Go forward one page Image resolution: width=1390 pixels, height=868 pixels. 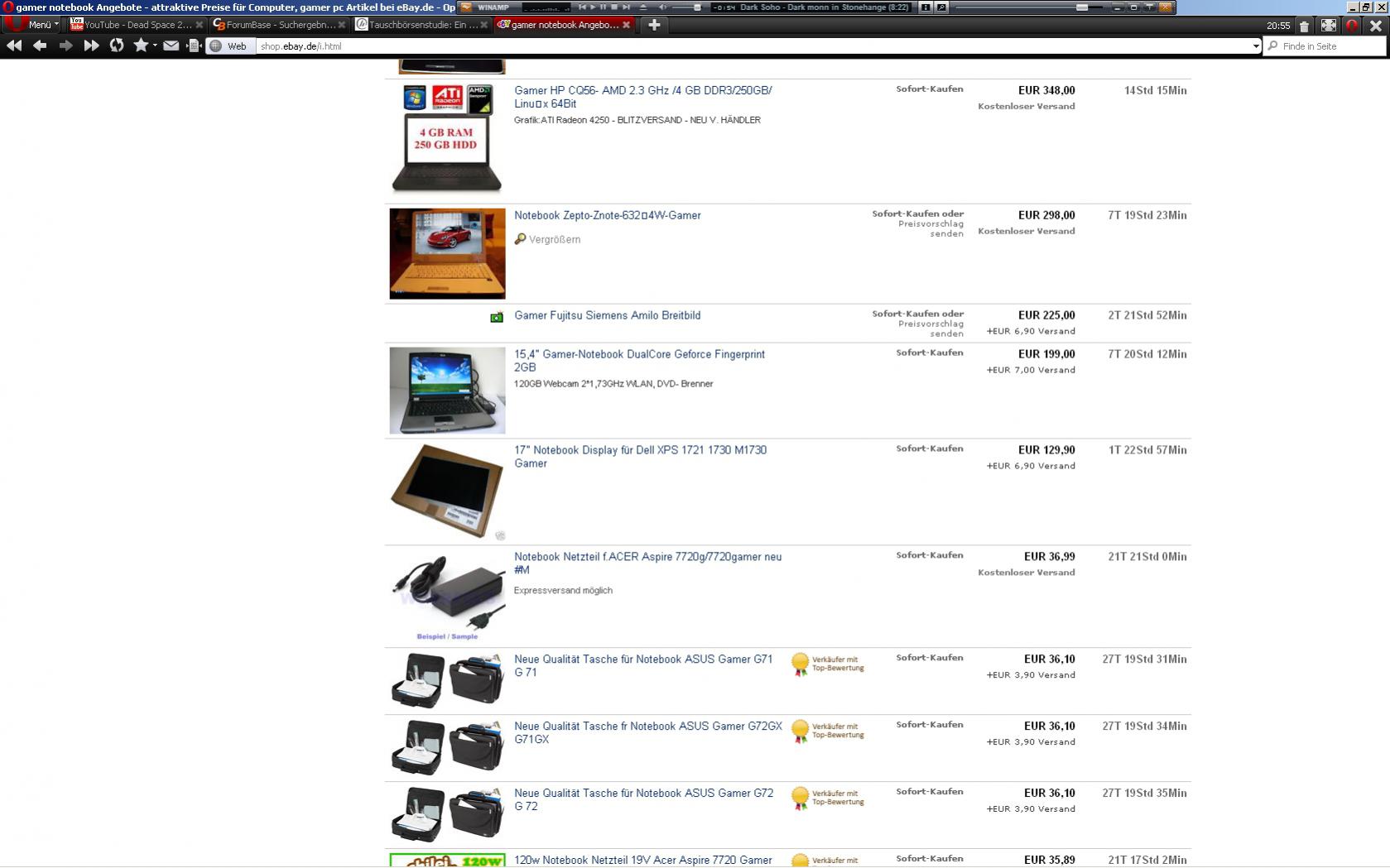(65, 46)
